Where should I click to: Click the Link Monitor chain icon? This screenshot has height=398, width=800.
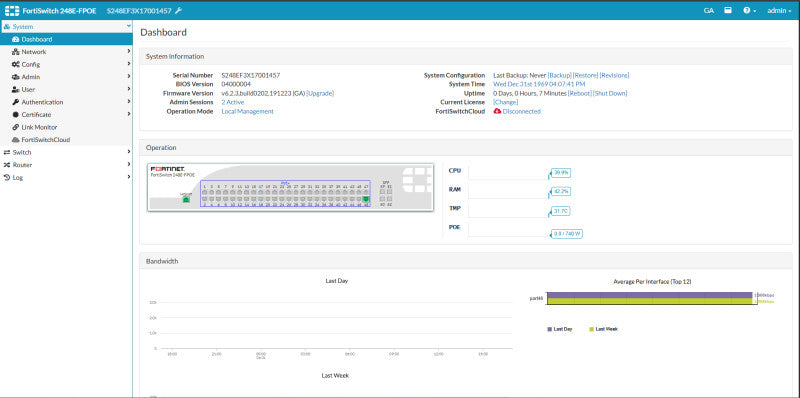tap(15, 127)
